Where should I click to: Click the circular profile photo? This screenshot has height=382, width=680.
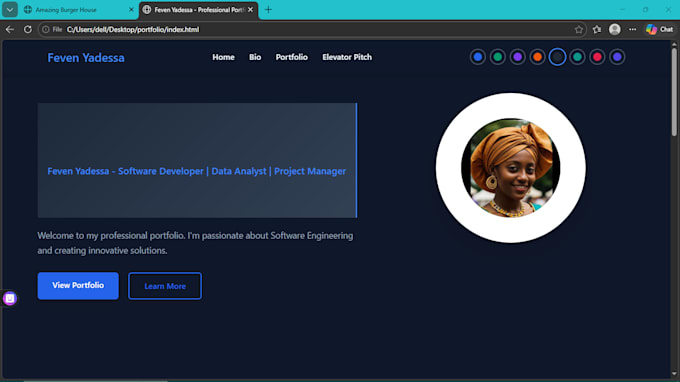(x=510, y=168)
